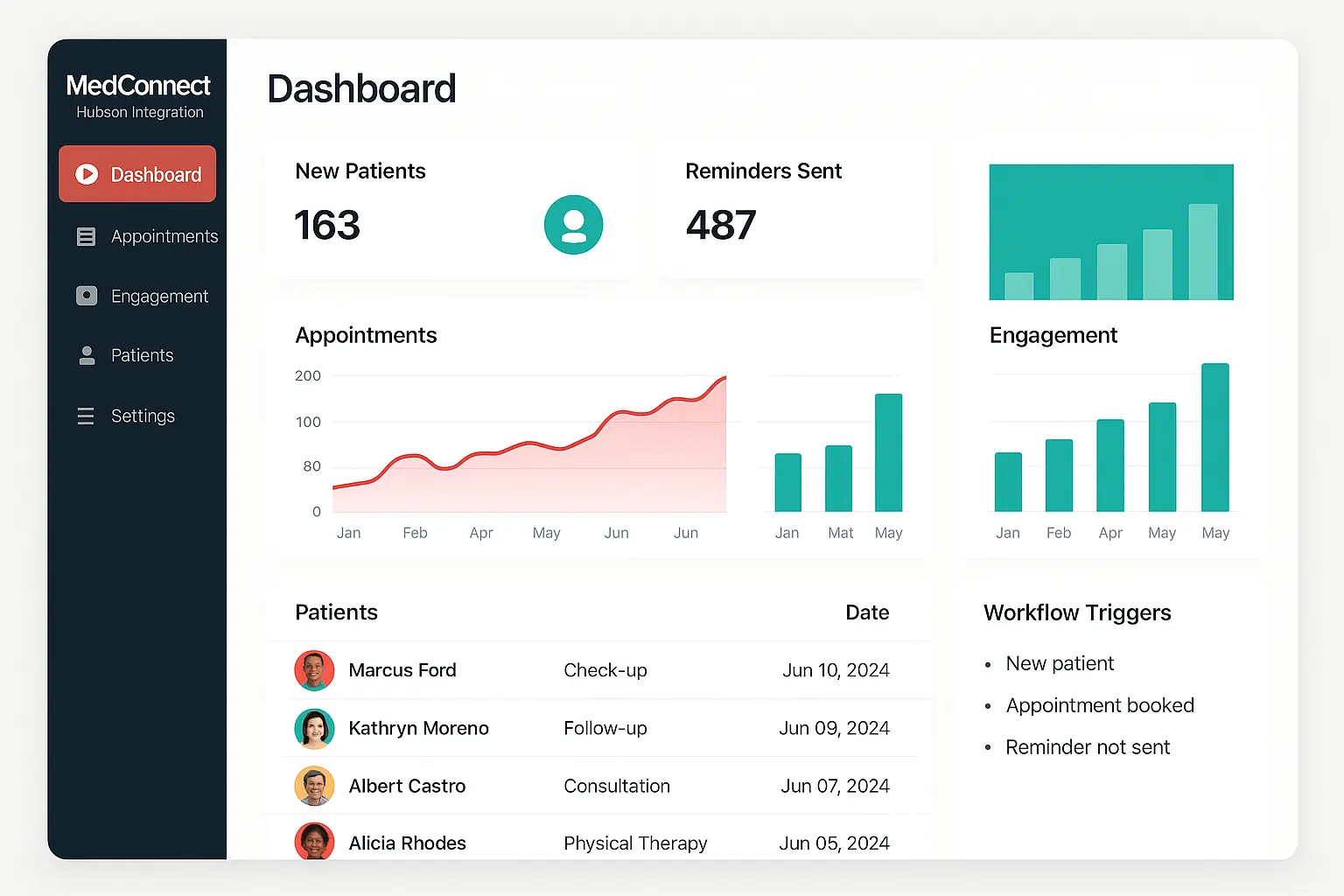Click the Appointments list icon in sidebar

click(86, 237)
